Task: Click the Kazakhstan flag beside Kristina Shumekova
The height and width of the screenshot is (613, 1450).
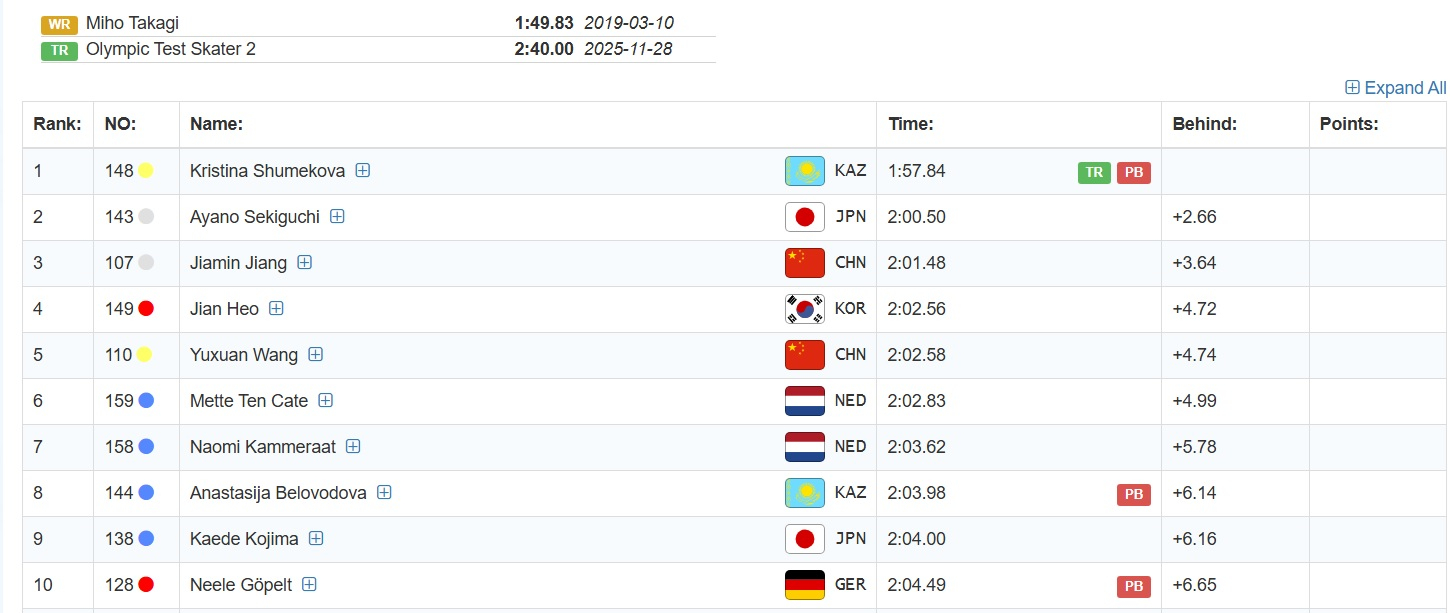Action: pyautogui.click(x=804, y=171)
